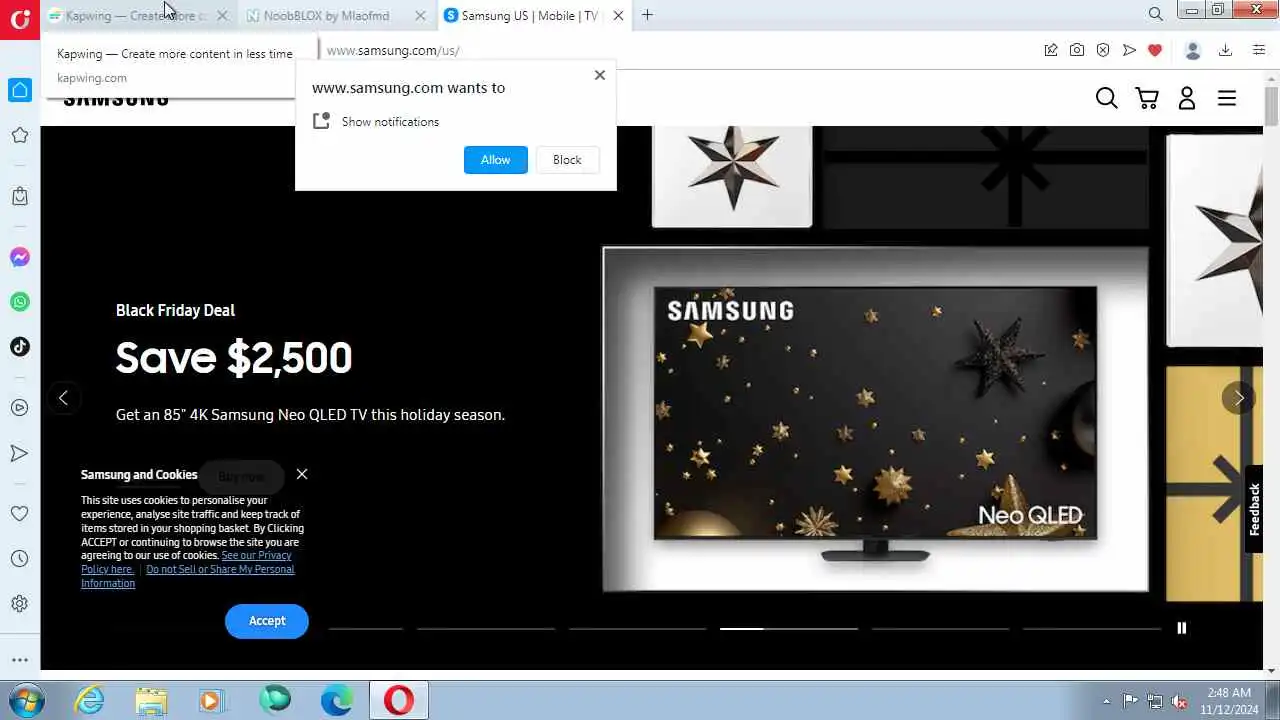This screenshot has height=720, width=1280.
Task: Open the Samsung shopping cart
Action: 1147,98
